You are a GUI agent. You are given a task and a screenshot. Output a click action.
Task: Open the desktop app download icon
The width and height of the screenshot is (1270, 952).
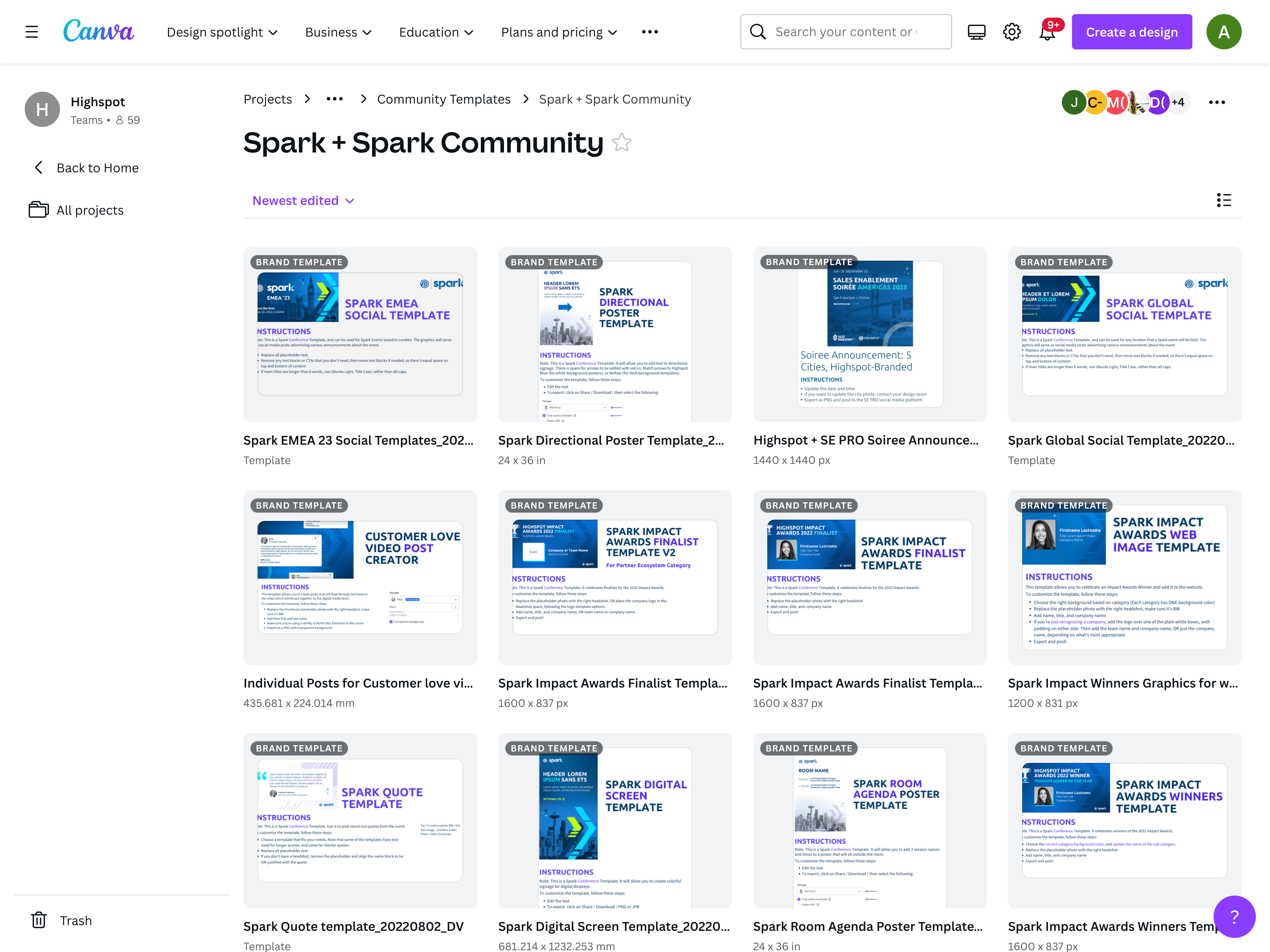point(976,32)
